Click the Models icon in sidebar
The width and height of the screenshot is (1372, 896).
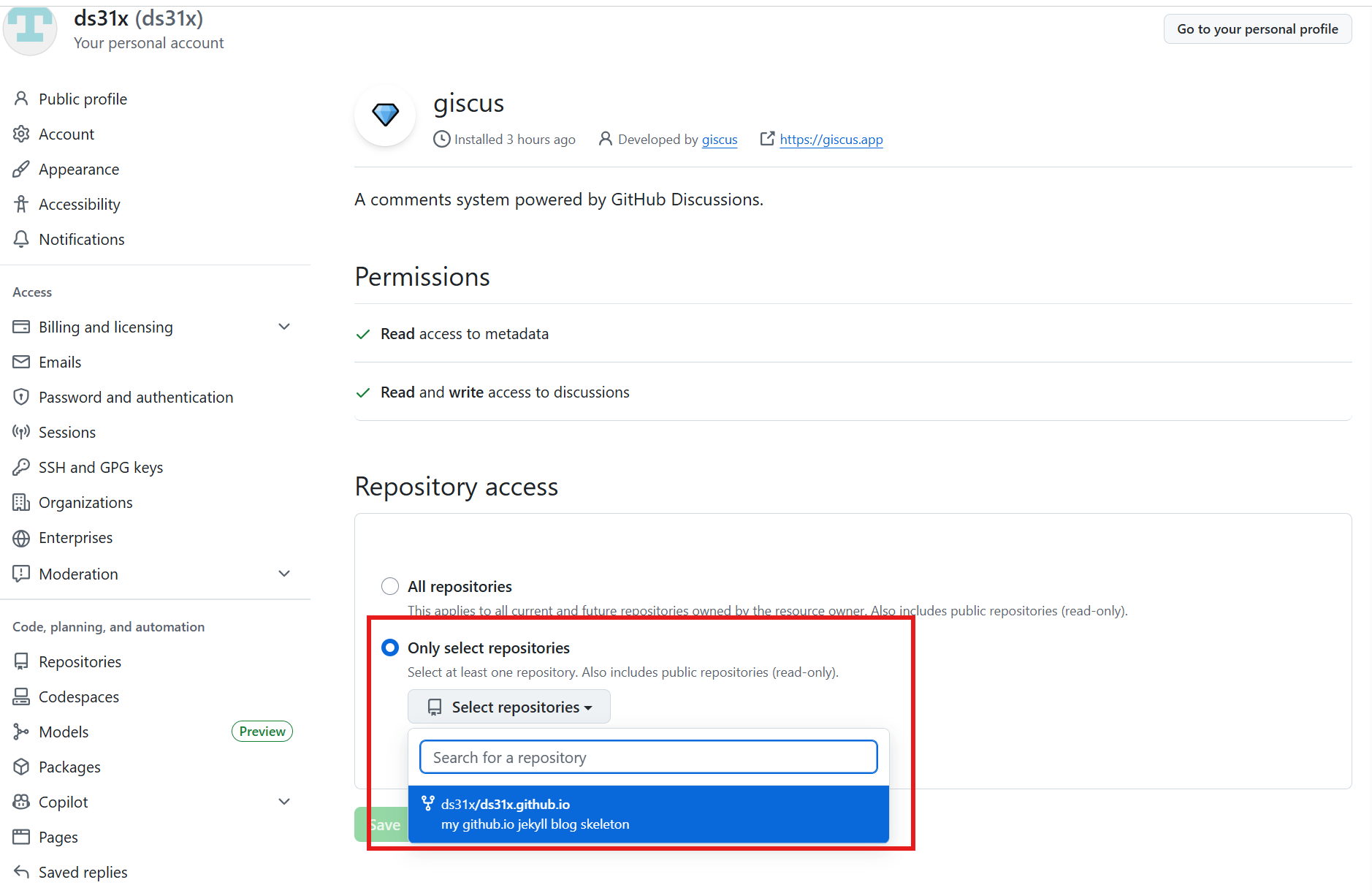[x=21, y=732]
